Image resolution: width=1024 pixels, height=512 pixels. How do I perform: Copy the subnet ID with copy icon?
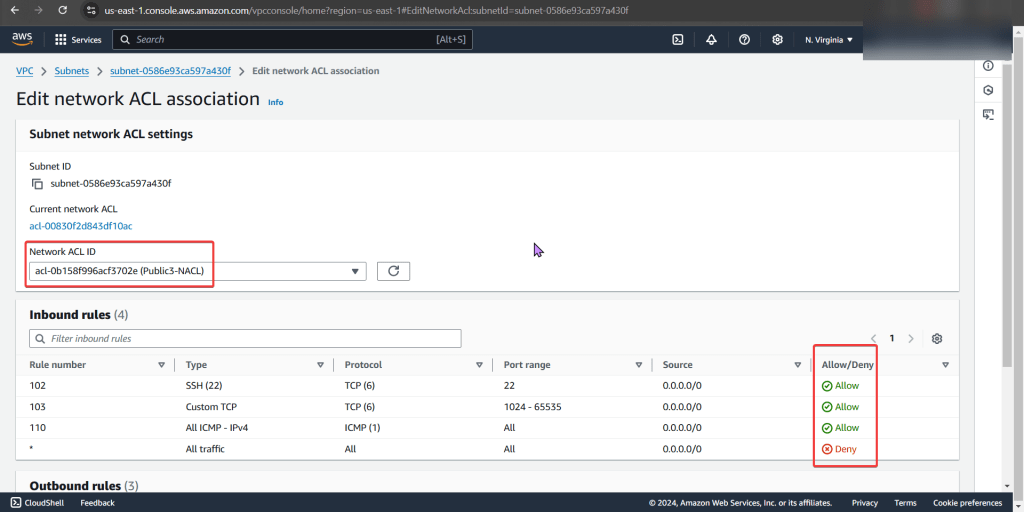pyautogui.click(x=37, y=184)
